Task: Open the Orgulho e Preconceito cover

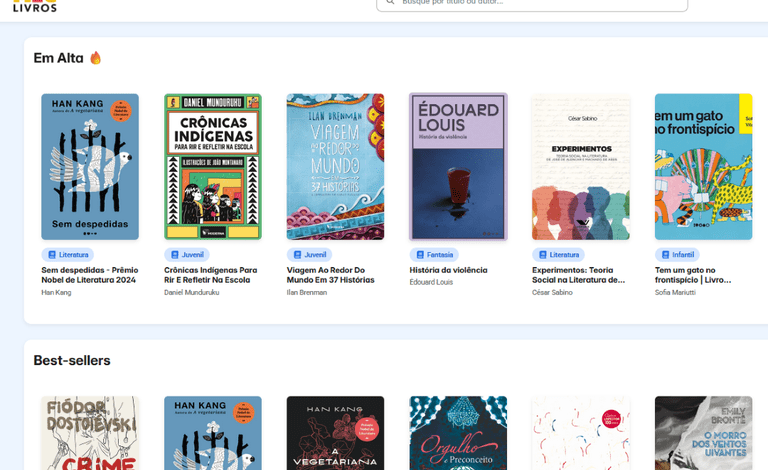Action: (458, 433)
